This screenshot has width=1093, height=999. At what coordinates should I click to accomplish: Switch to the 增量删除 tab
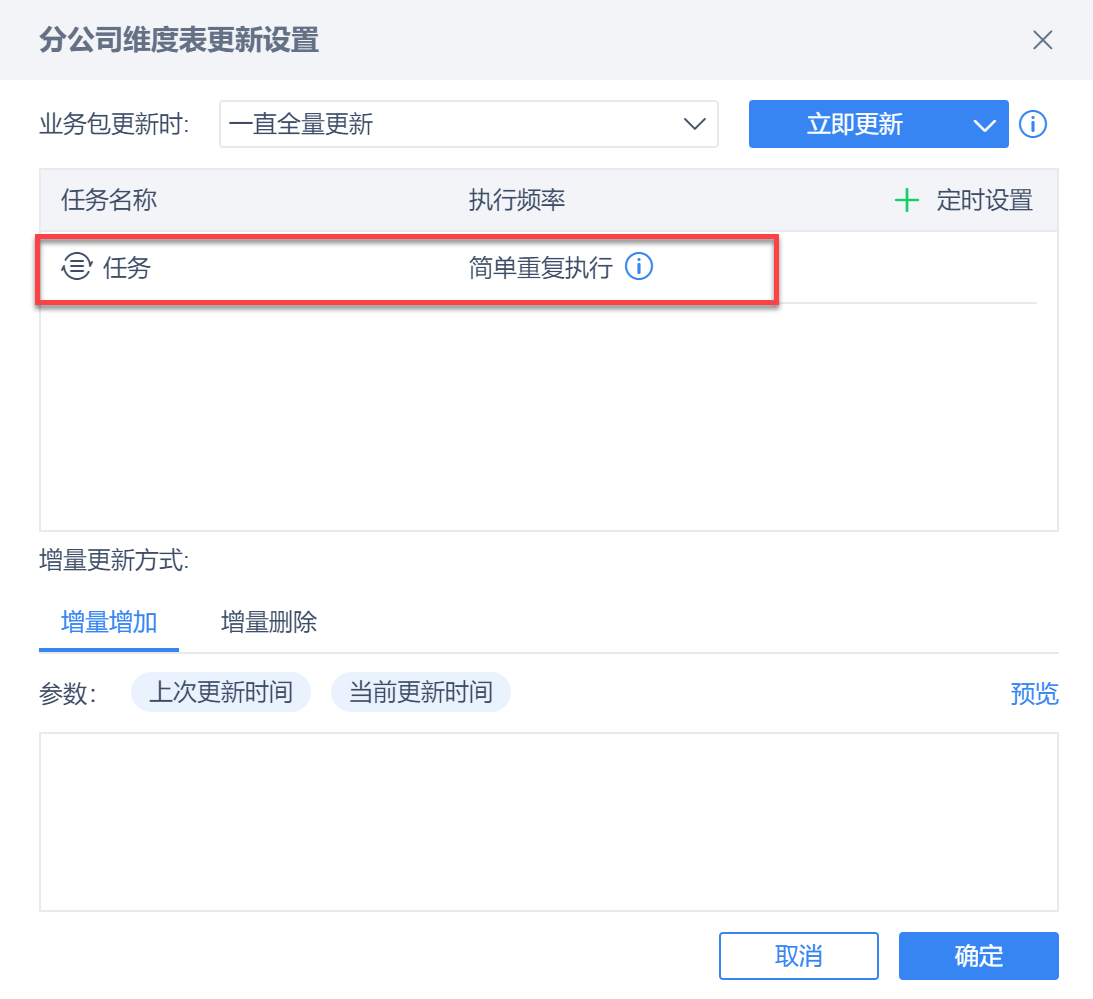pos(269,622)
